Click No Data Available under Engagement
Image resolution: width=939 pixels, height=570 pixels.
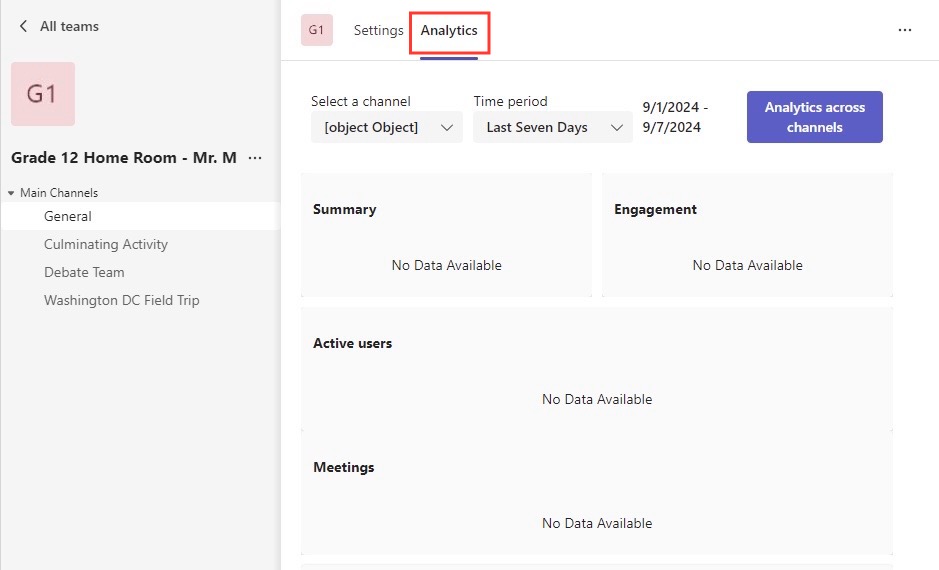point(747,265)
